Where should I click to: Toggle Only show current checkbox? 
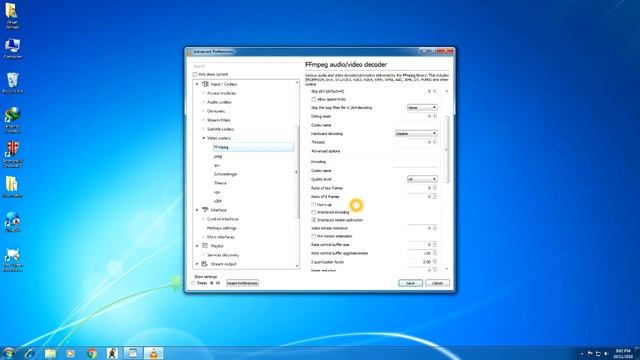[x=195, y=74]
